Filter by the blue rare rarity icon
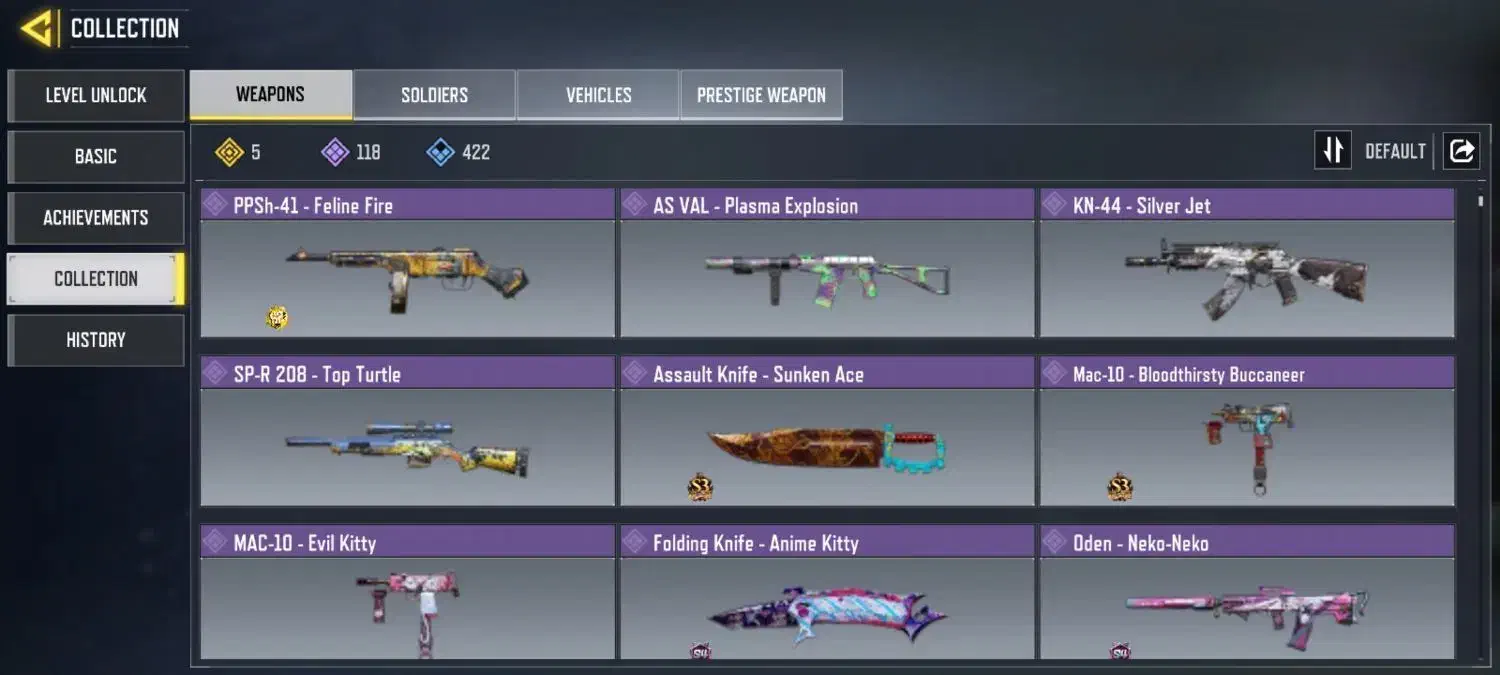Image resolution: width=1500 pixels, height=675 pixels. pos(440,152)
